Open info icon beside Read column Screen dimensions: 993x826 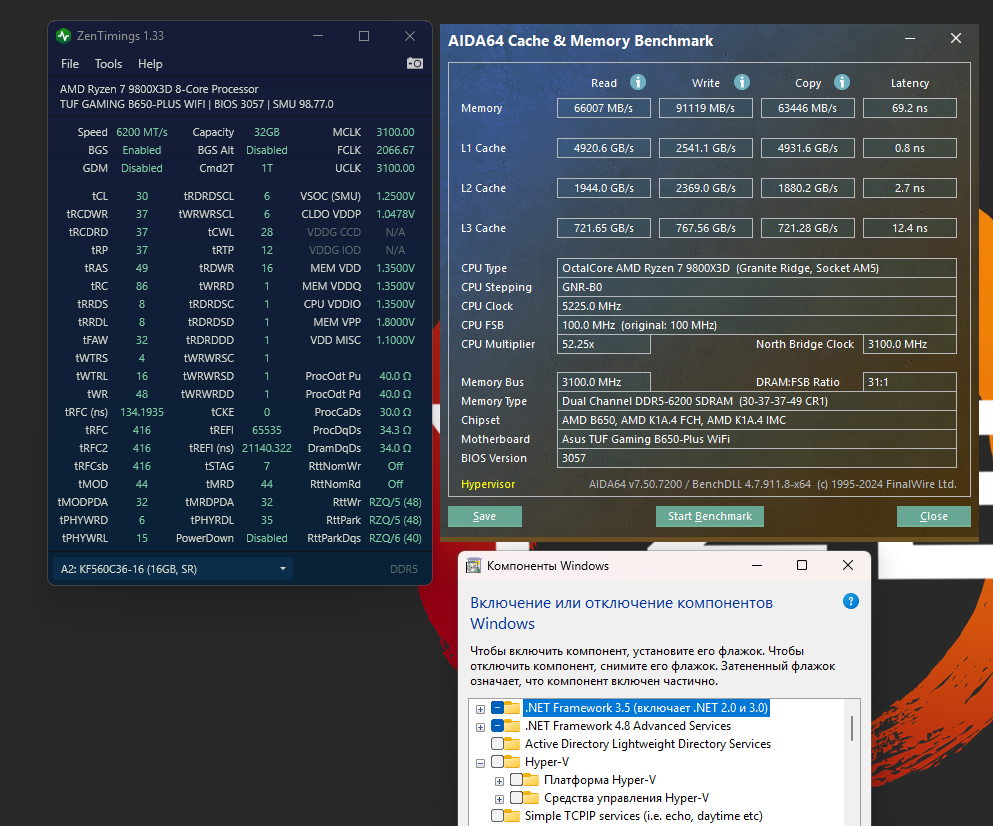tap(638, 82)
